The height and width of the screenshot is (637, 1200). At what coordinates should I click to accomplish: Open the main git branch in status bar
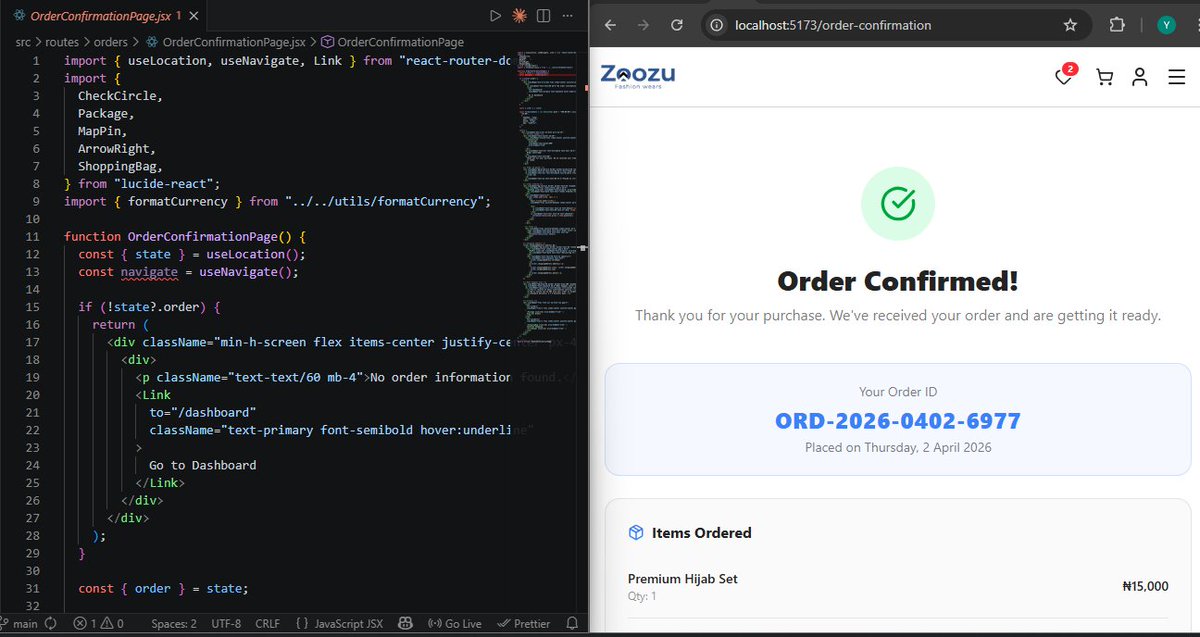(x=20, y=624)
